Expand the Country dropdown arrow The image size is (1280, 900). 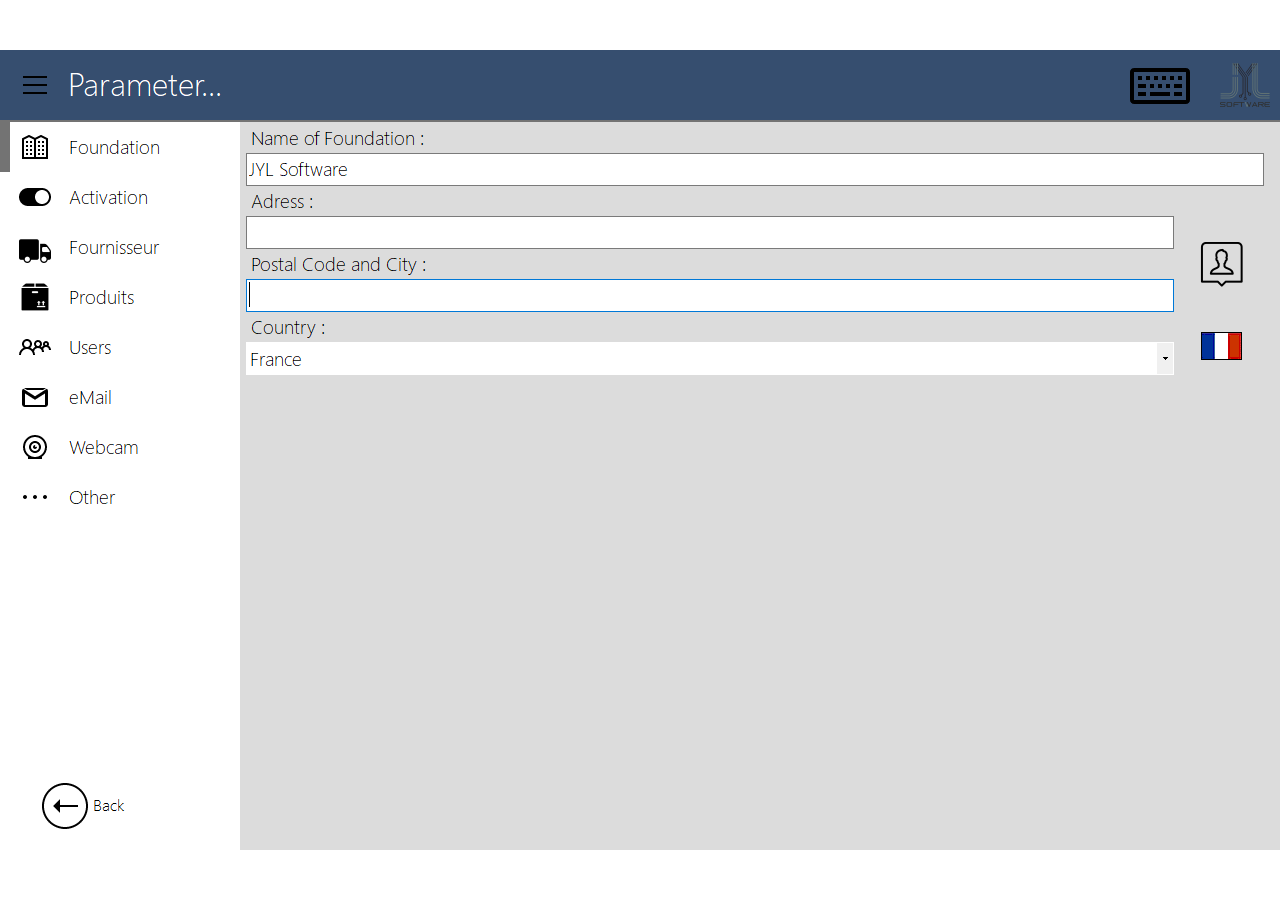1165,359
